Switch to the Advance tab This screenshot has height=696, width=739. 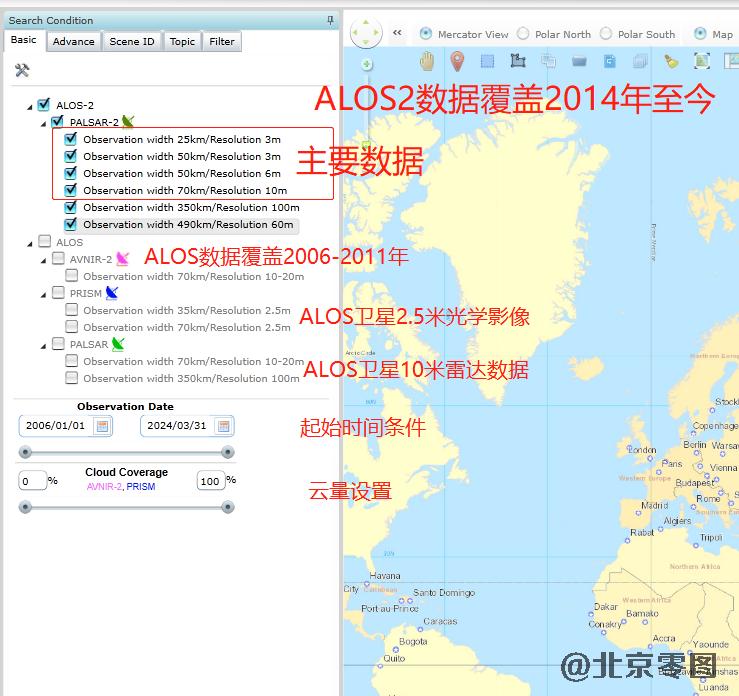click(73, 42)
